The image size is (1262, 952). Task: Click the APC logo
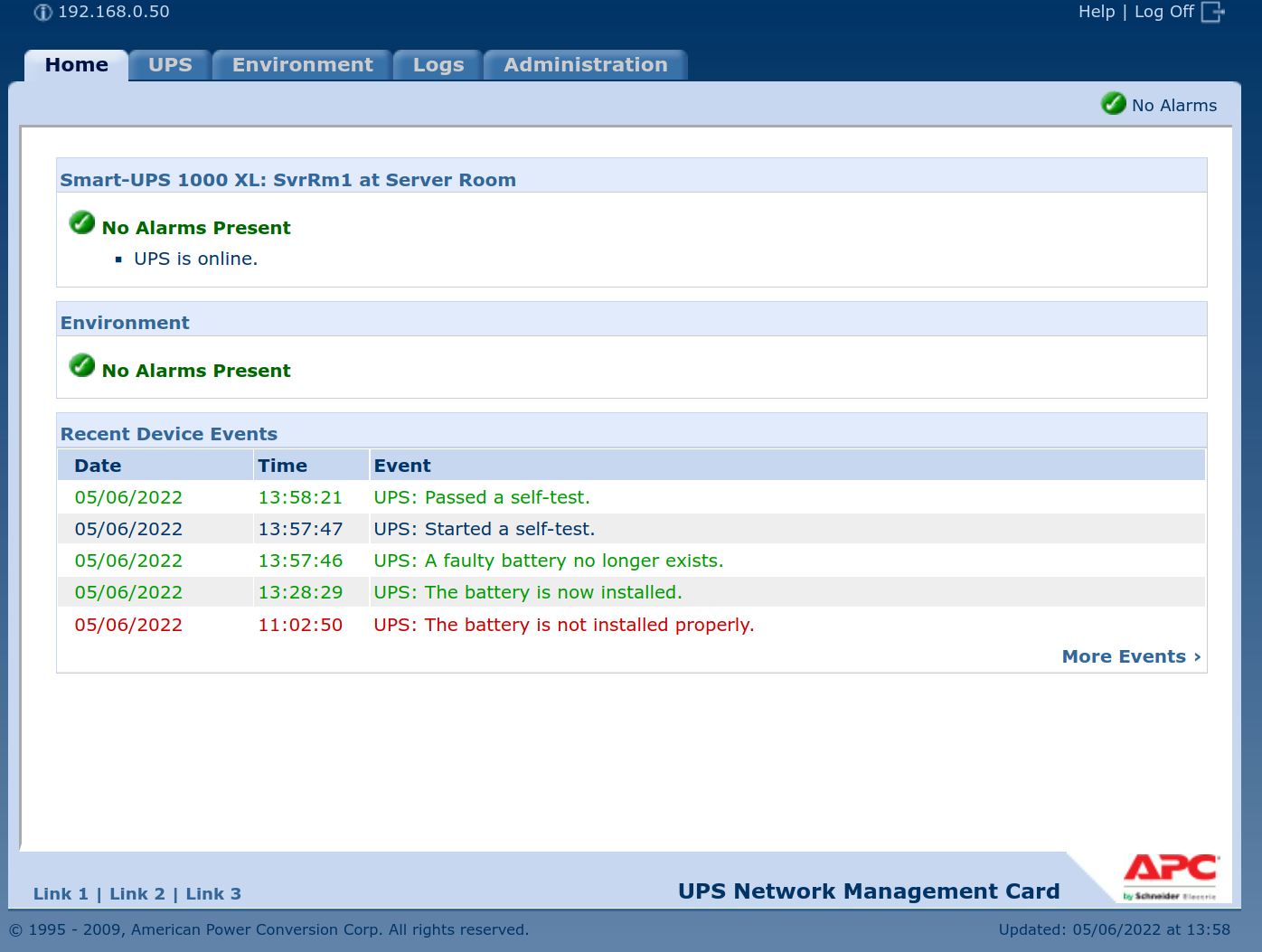pyautogui.click(x=1171, y=875)
